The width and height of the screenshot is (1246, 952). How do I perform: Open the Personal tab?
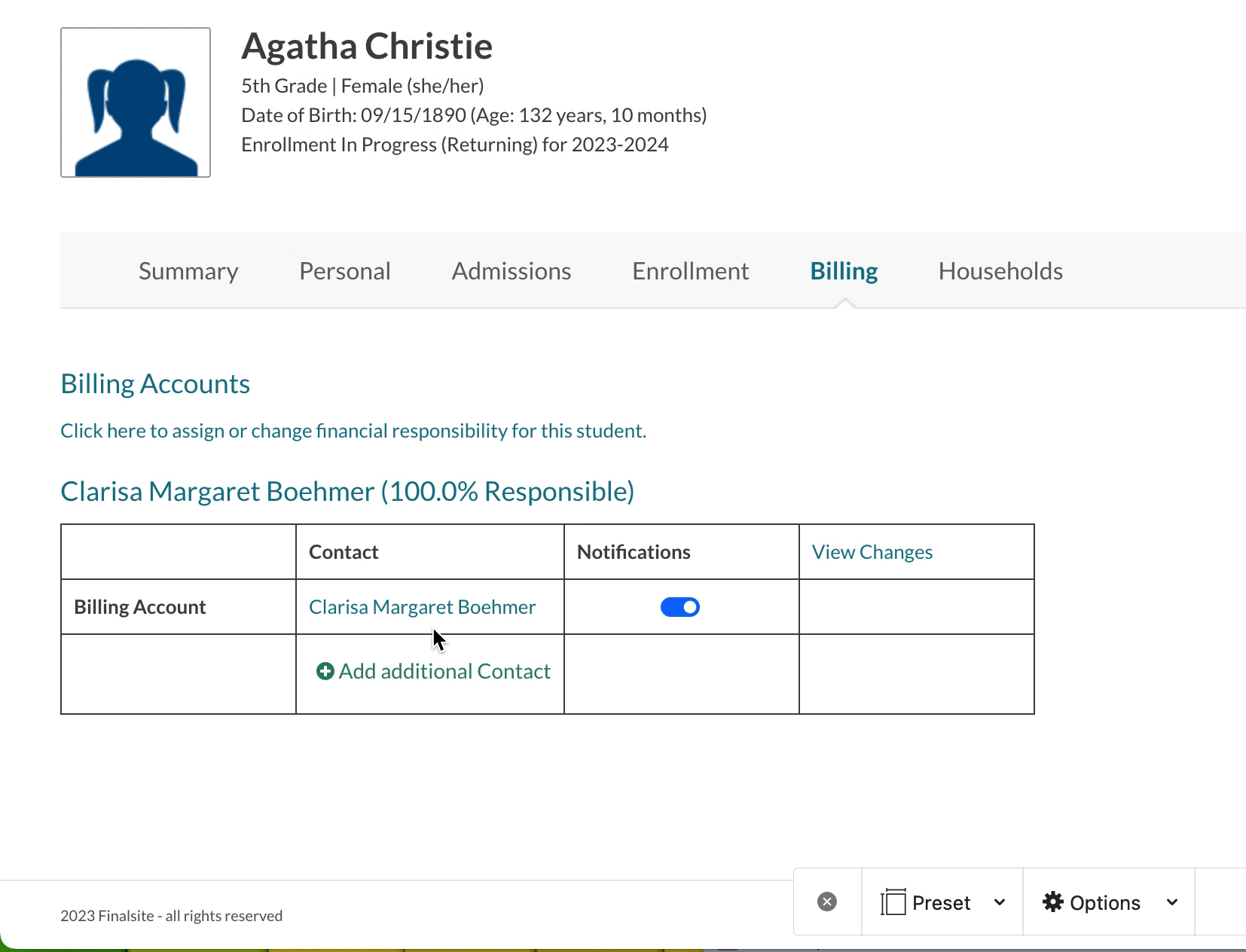[345, 271]
